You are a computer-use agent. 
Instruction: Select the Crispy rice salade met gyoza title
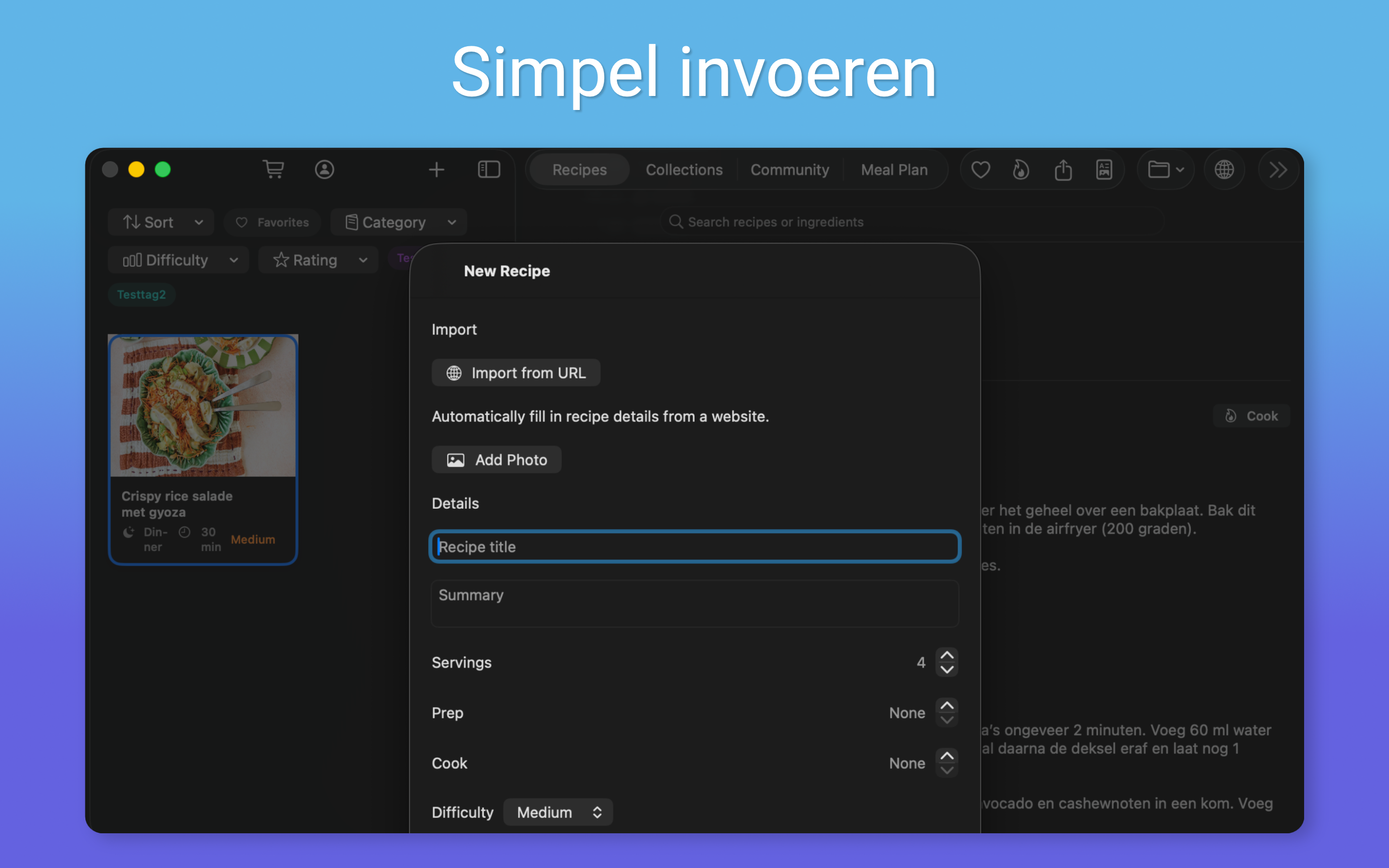pos(177,504)
